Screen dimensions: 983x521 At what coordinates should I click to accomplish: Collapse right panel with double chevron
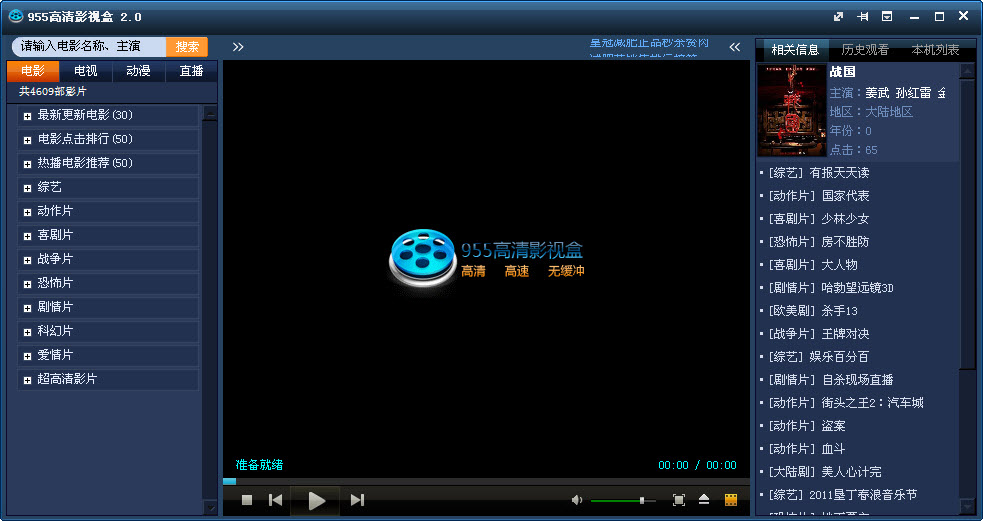click(735, 46)
